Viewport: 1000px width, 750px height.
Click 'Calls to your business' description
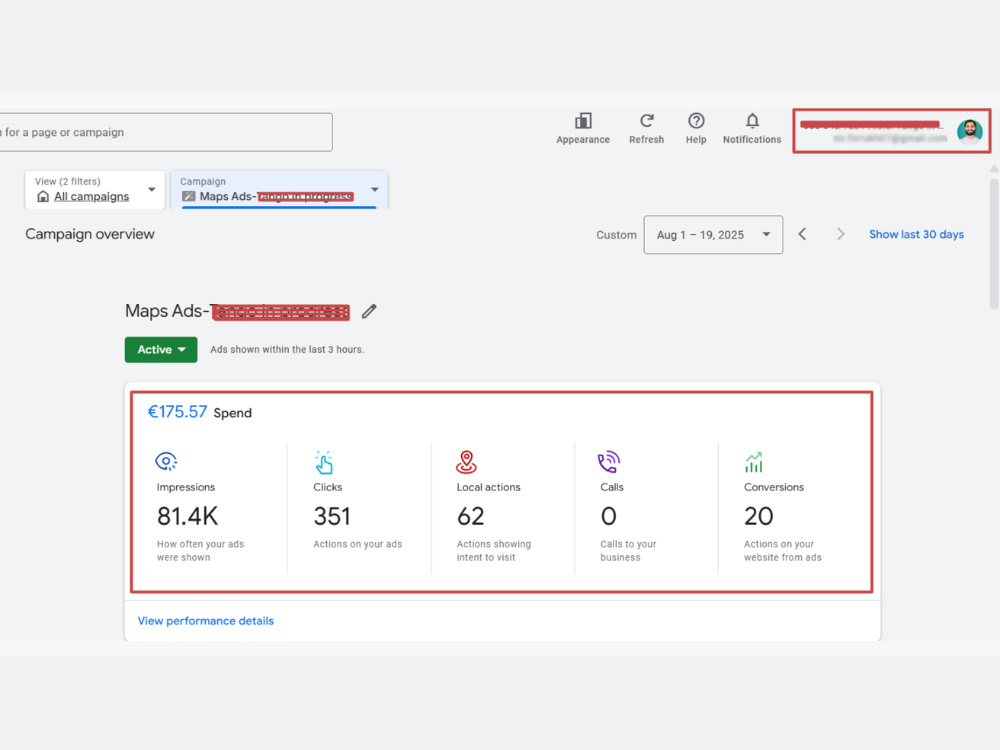point(628,550)
